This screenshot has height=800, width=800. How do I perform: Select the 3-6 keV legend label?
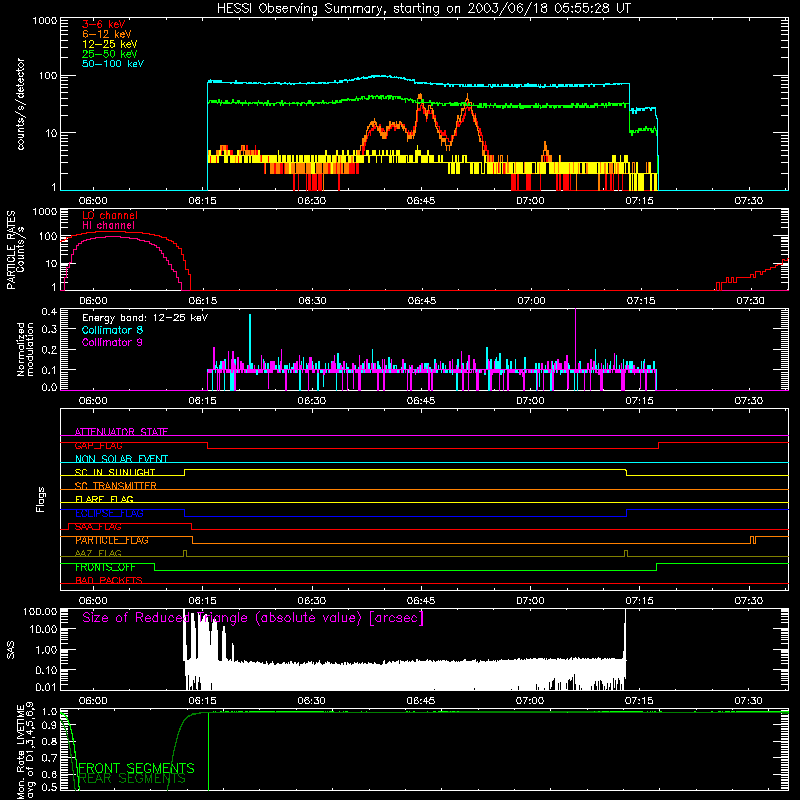pos(104,24)
